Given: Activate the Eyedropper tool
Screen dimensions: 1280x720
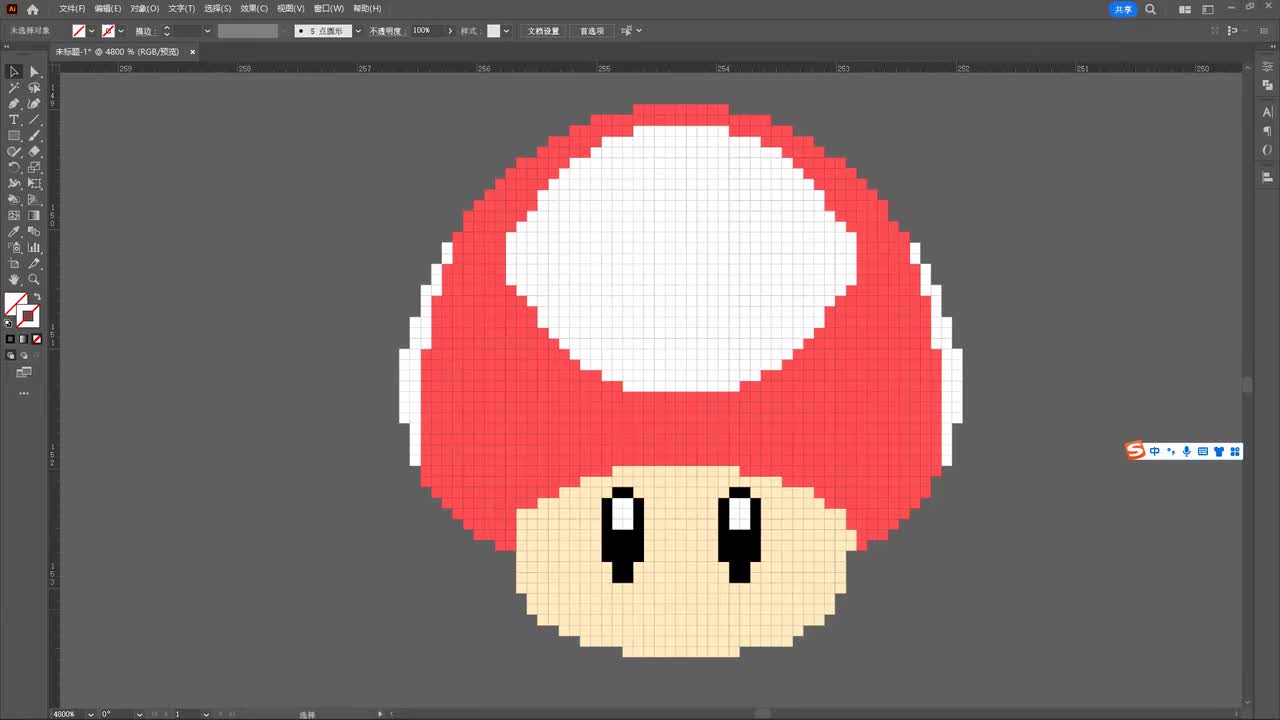Looking at the screenshot, I should (14, 232).
